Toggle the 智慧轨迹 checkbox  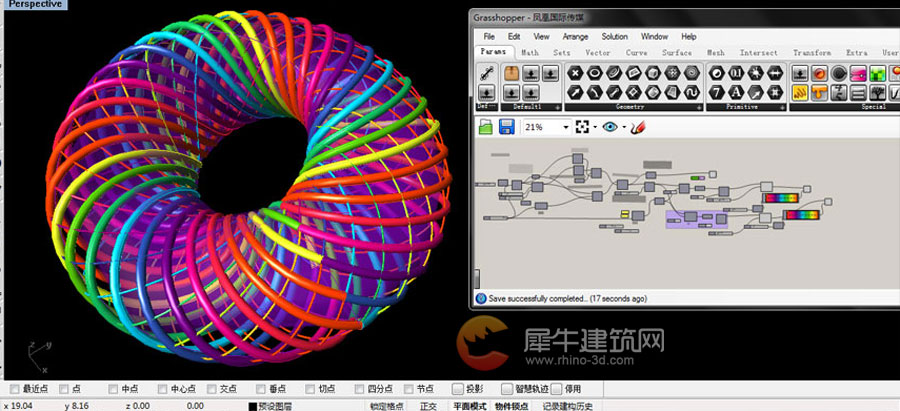click(x=507, y=389)
